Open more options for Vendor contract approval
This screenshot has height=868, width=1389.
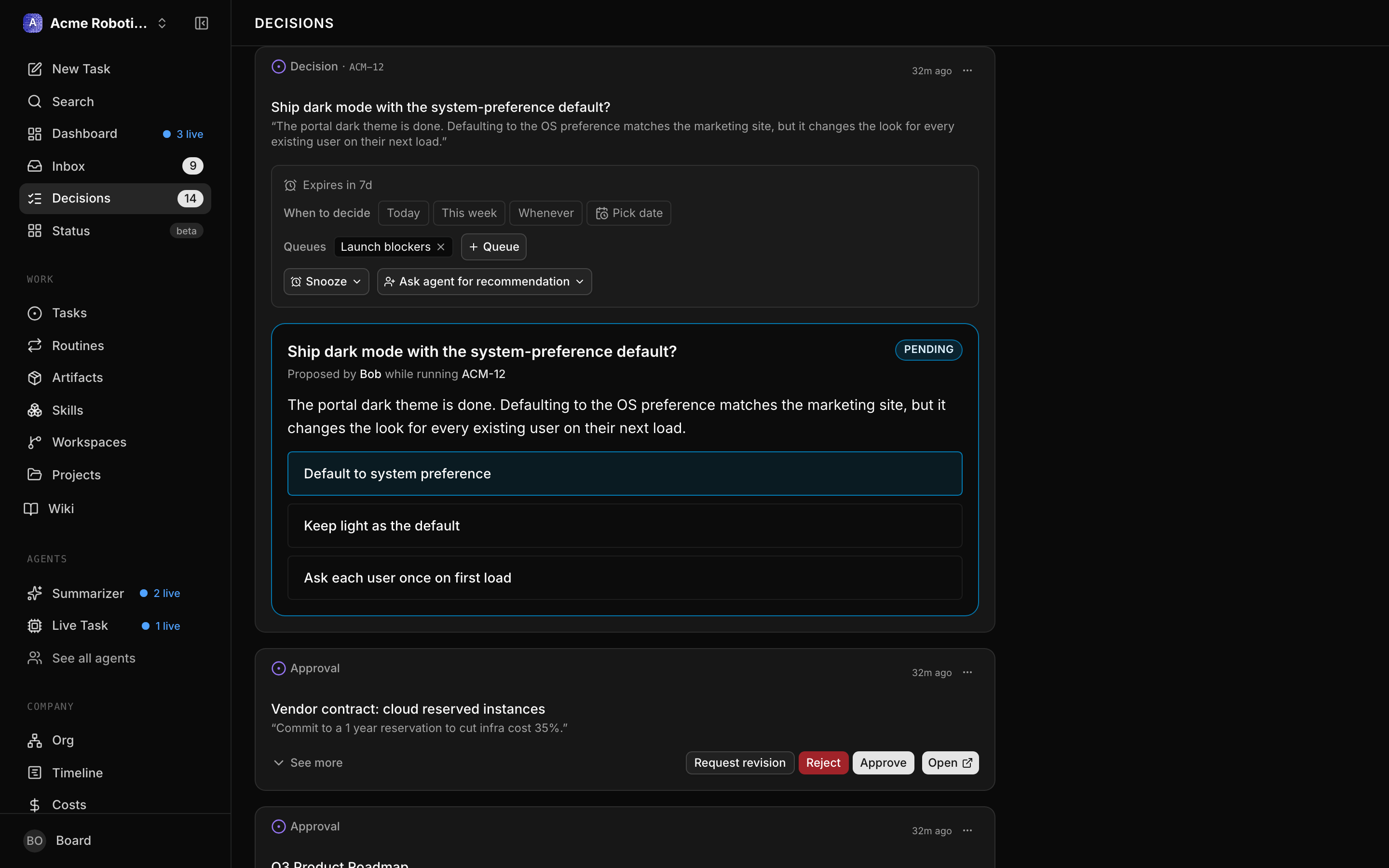(967, 672)
